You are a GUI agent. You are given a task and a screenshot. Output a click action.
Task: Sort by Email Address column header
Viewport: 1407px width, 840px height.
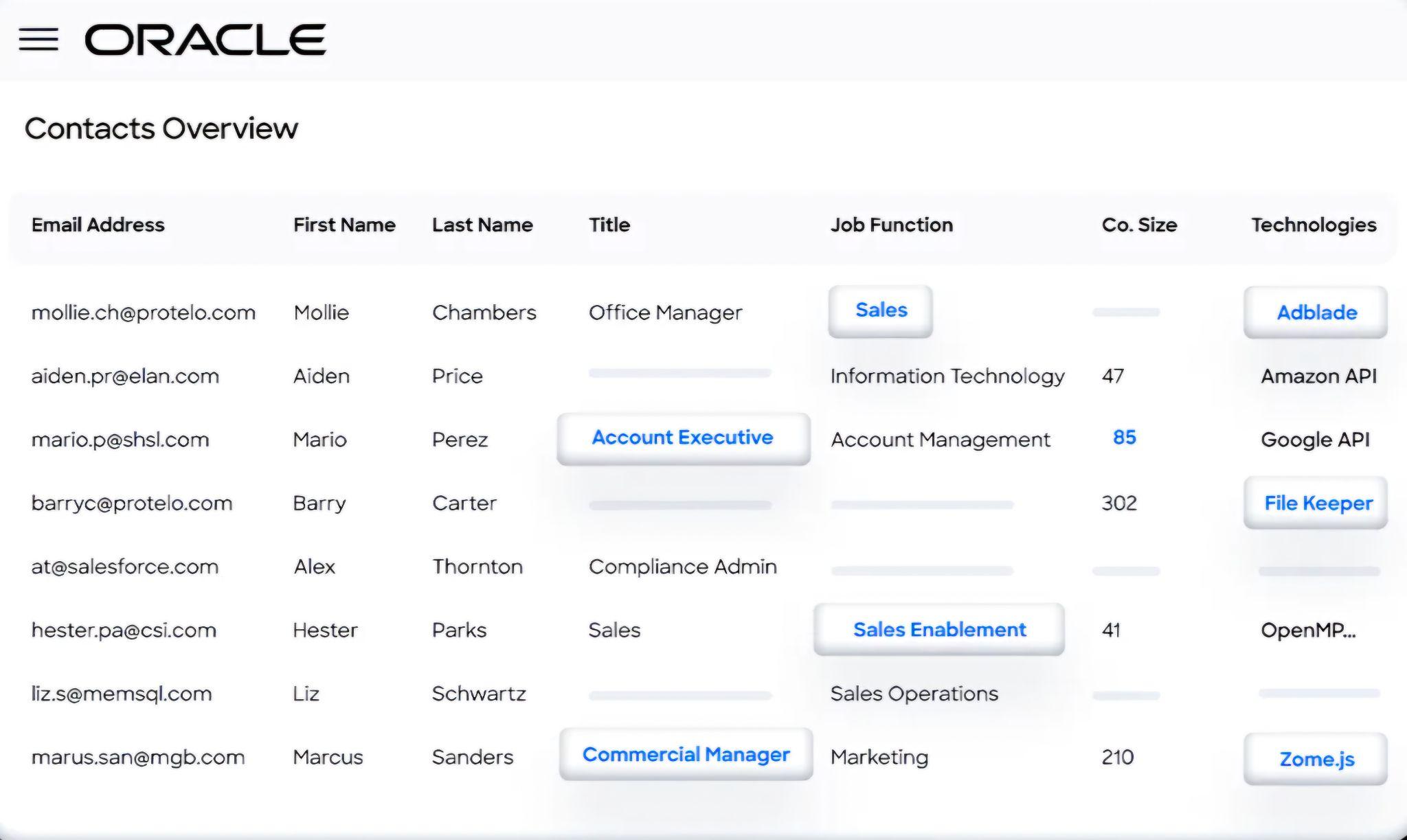(x=98, y=225)
